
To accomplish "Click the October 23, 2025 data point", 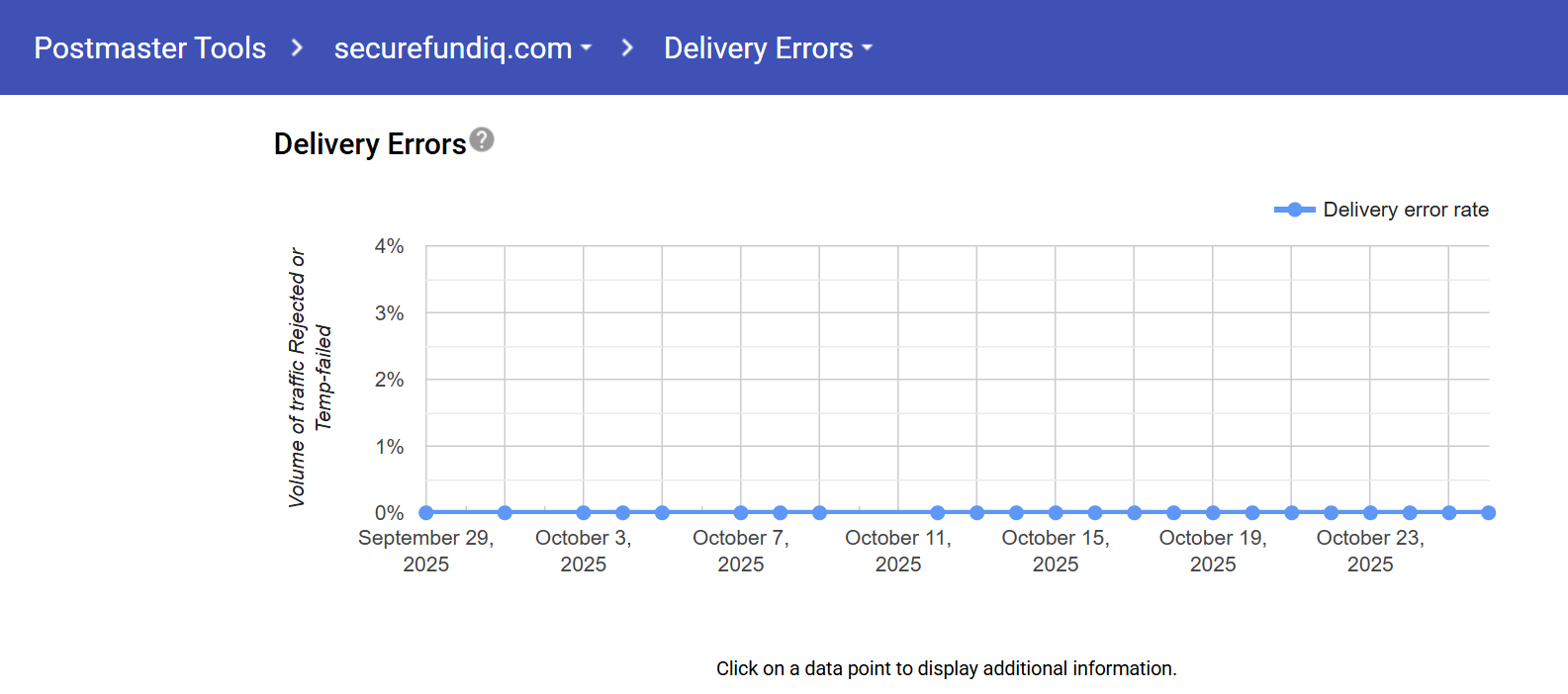I will point(1370,513).
